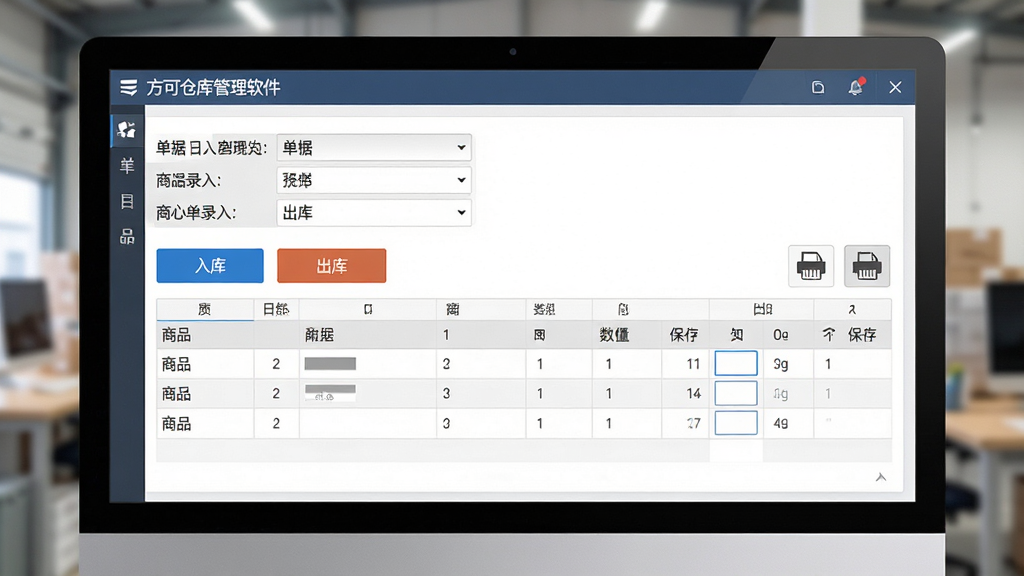
Task: Click the "方可仓库管理软件" window title
Action: click(x=213, y=88)
